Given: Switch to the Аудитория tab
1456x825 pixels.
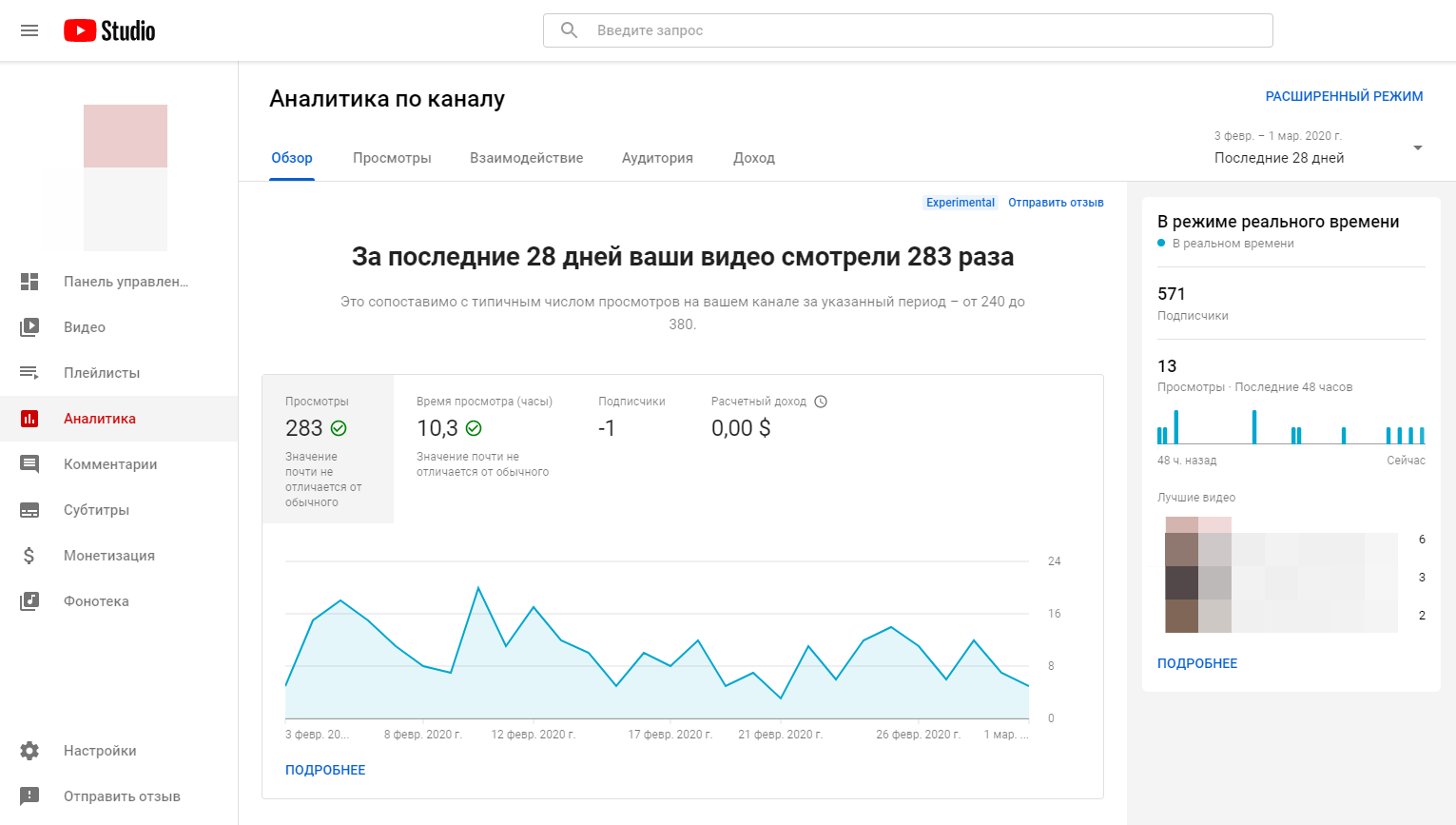Looking at the screenshot, I should [657, 158].
